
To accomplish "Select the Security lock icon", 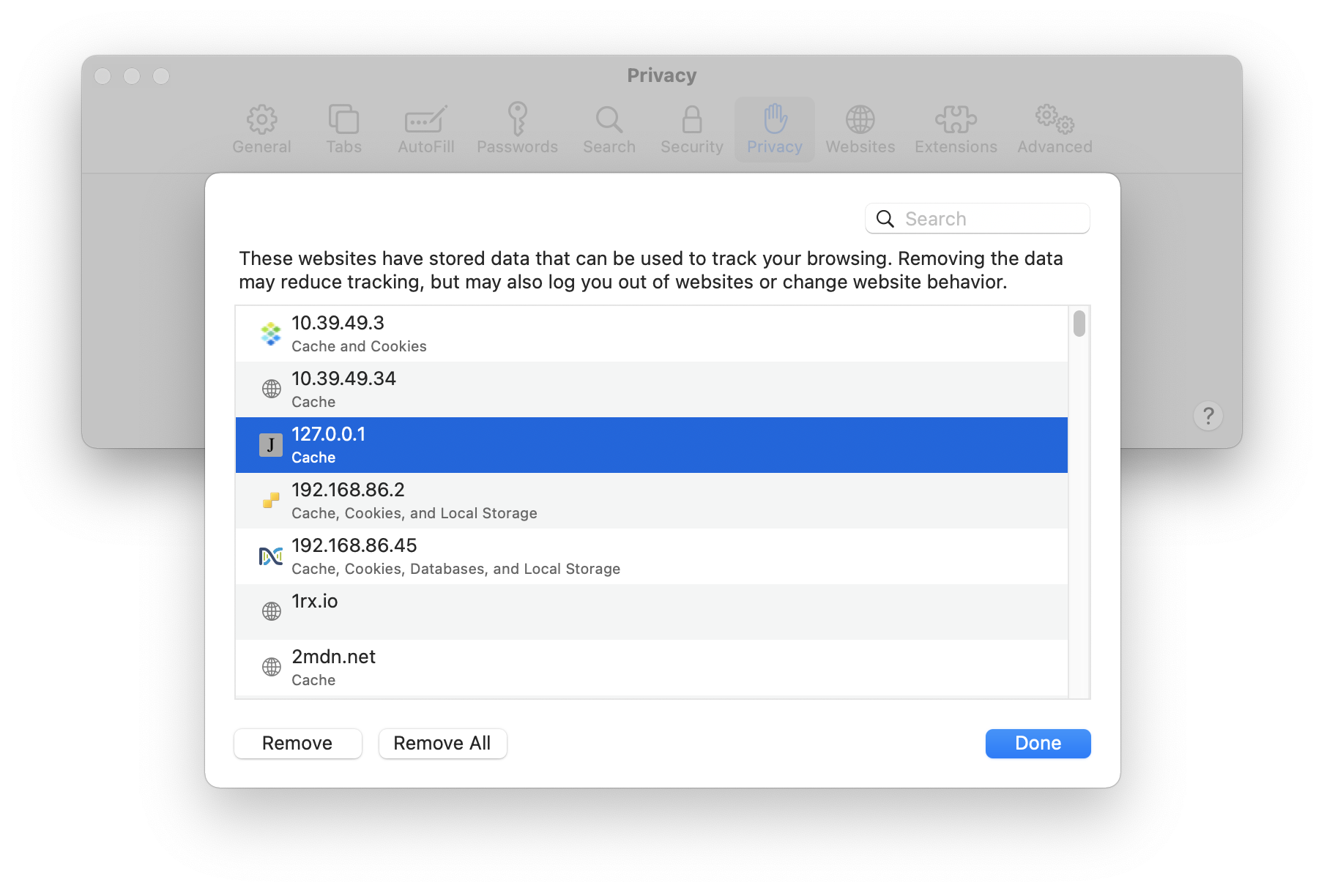I will click(x=691, y=128).
